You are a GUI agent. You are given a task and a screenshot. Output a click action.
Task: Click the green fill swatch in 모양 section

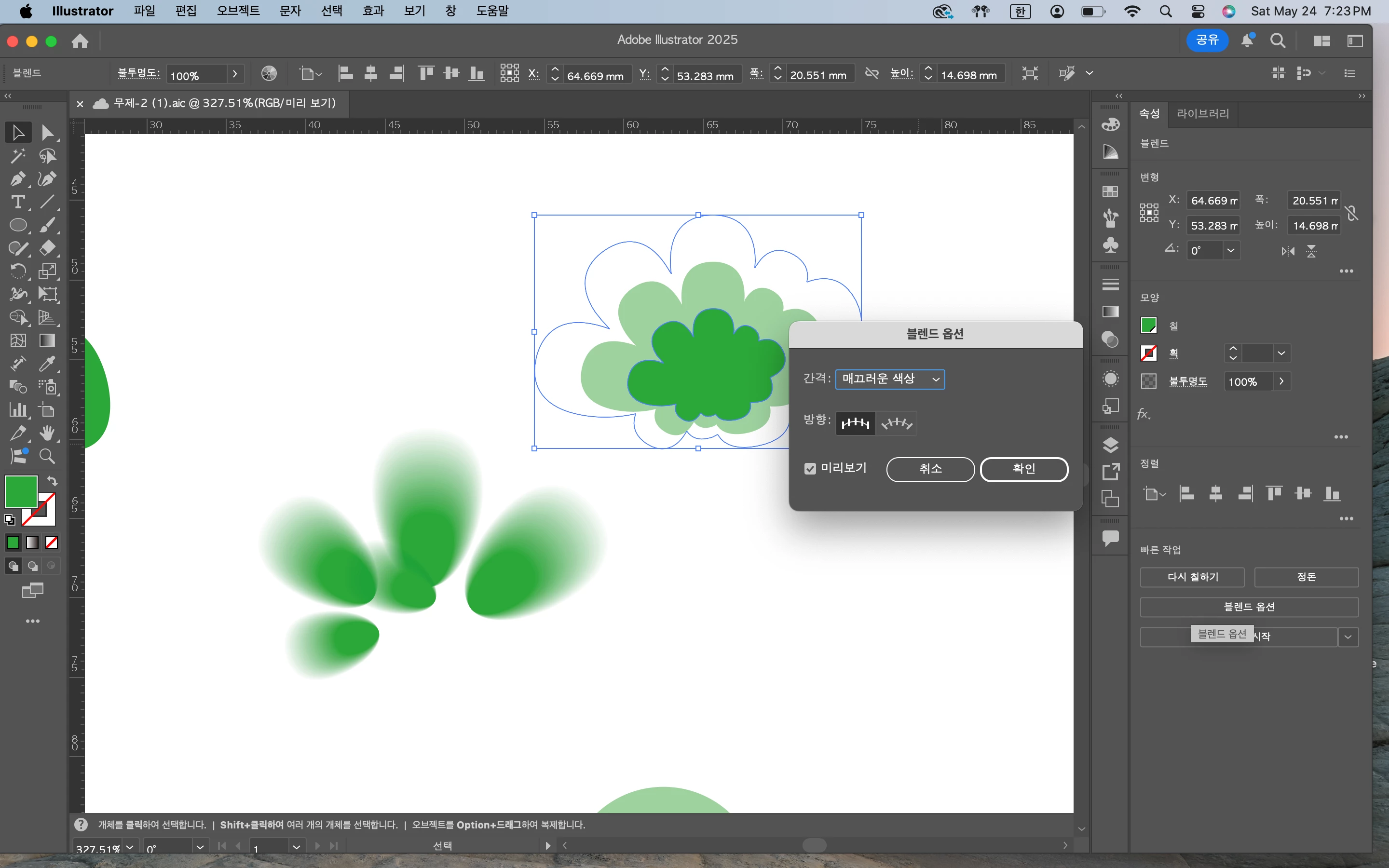tap(1148, 325)
